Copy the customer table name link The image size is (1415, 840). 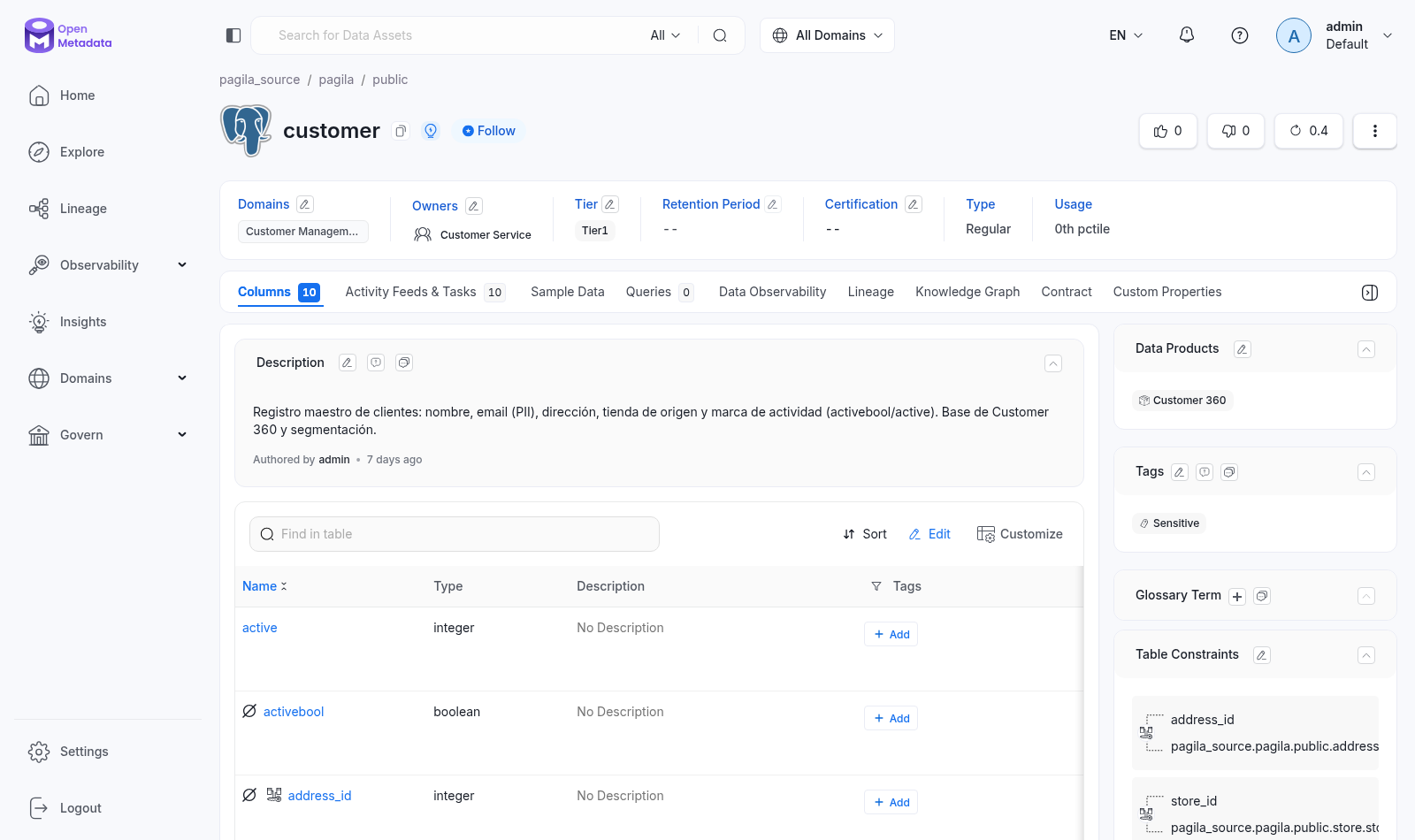coord(401,131)
